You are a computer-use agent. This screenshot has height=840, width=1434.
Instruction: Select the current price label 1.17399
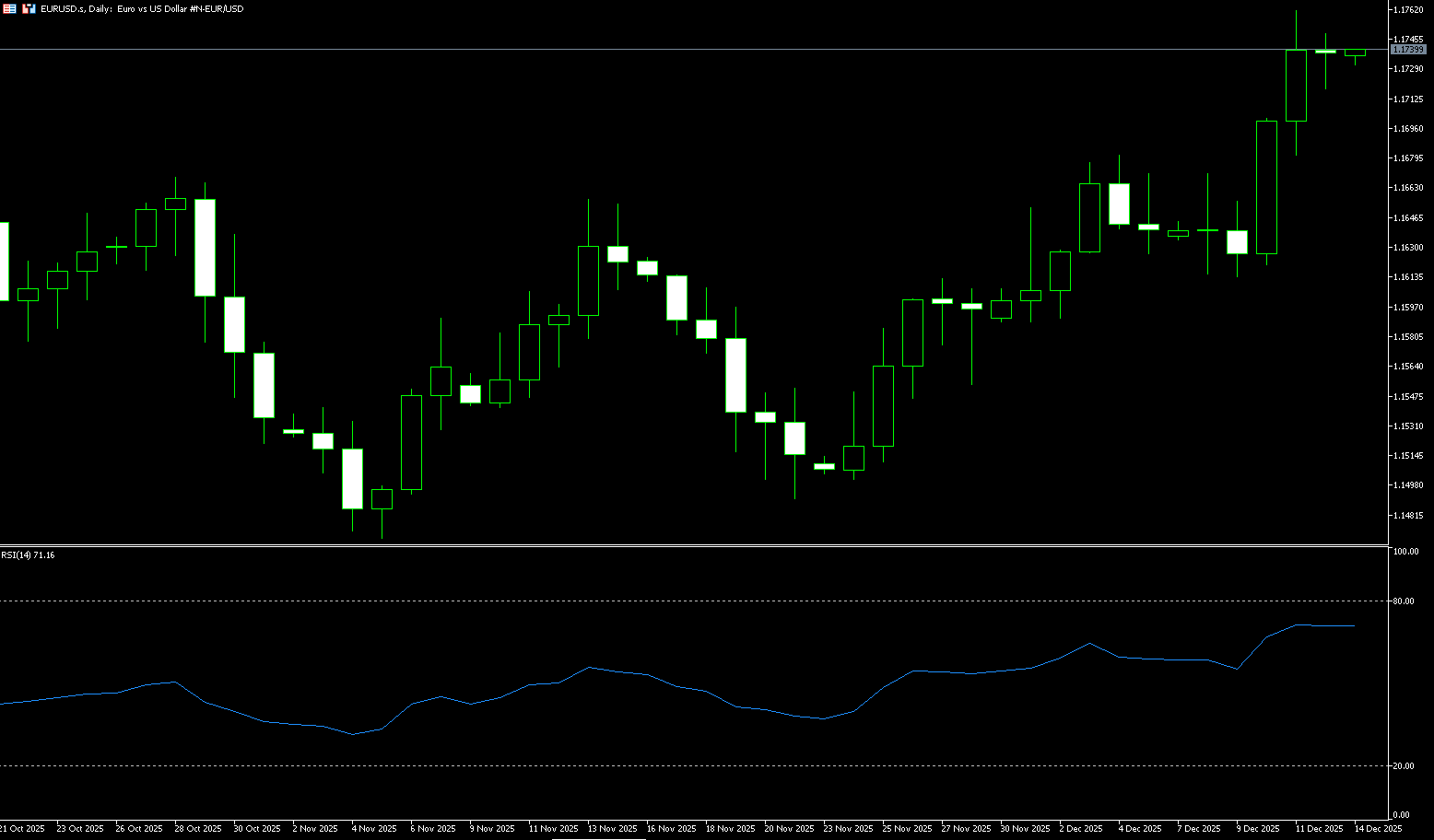pyautogui.click(x=1408, y=50)
